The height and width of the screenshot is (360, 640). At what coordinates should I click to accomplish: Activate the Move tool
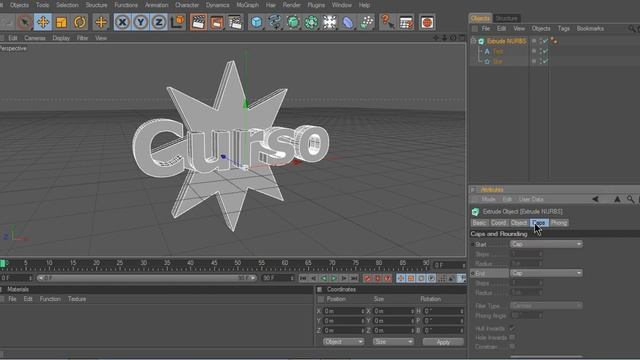pos(43,22)
